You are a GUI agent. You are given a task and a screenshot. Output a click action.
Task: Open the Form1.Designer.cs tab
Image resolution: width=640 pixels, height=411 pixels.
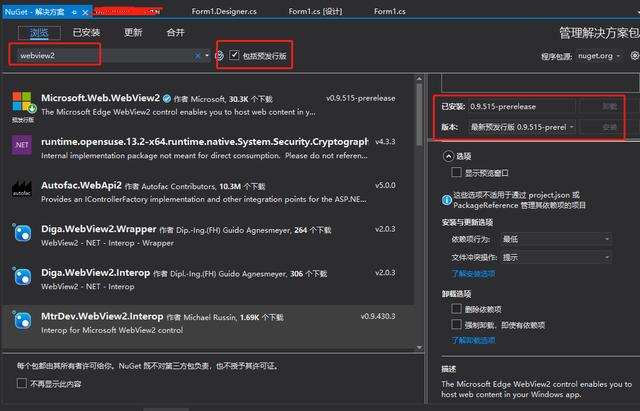(224, 11)
